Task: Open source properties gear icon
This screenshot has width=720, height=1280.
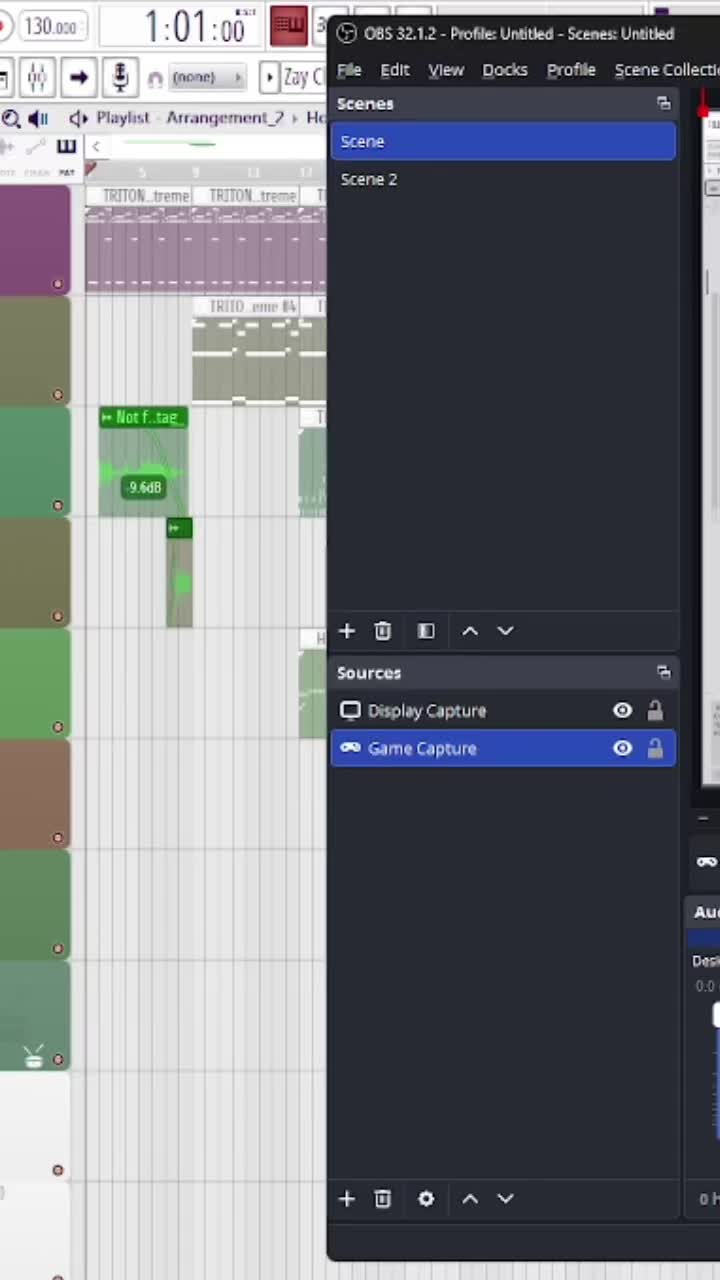Action: [426, 1199]
